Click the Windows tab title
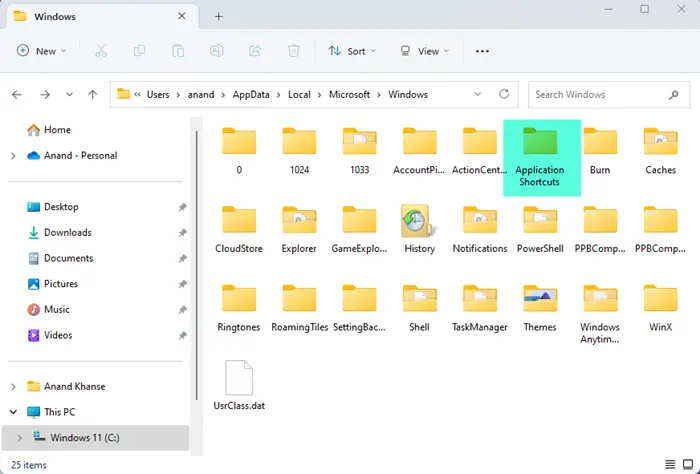This screenshot has height=474, width=700. [55, 17]
